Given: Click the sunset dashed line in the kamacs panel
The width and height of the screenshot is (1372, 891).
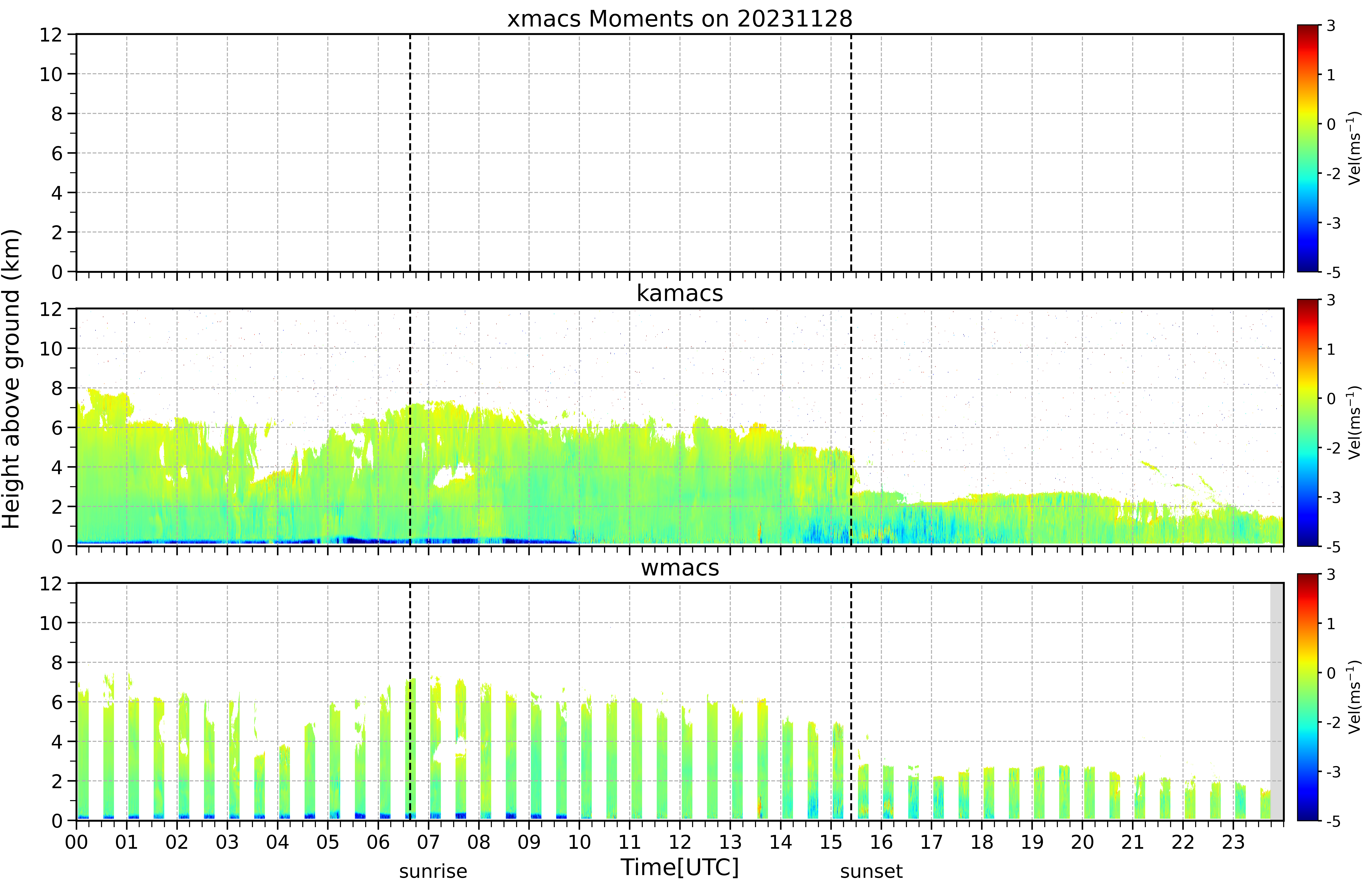Looking at the screenshot, I should click(x=851, y=427).
